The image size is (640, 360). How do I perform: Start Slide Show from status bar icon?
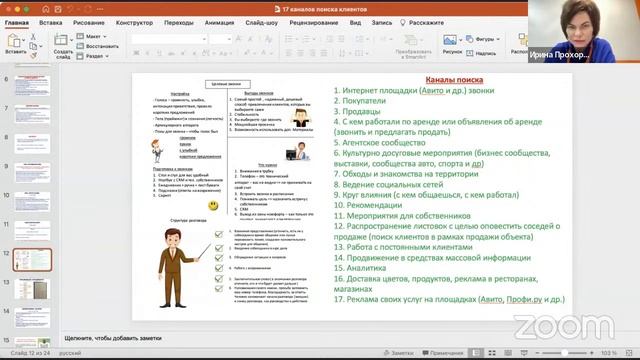524,353
